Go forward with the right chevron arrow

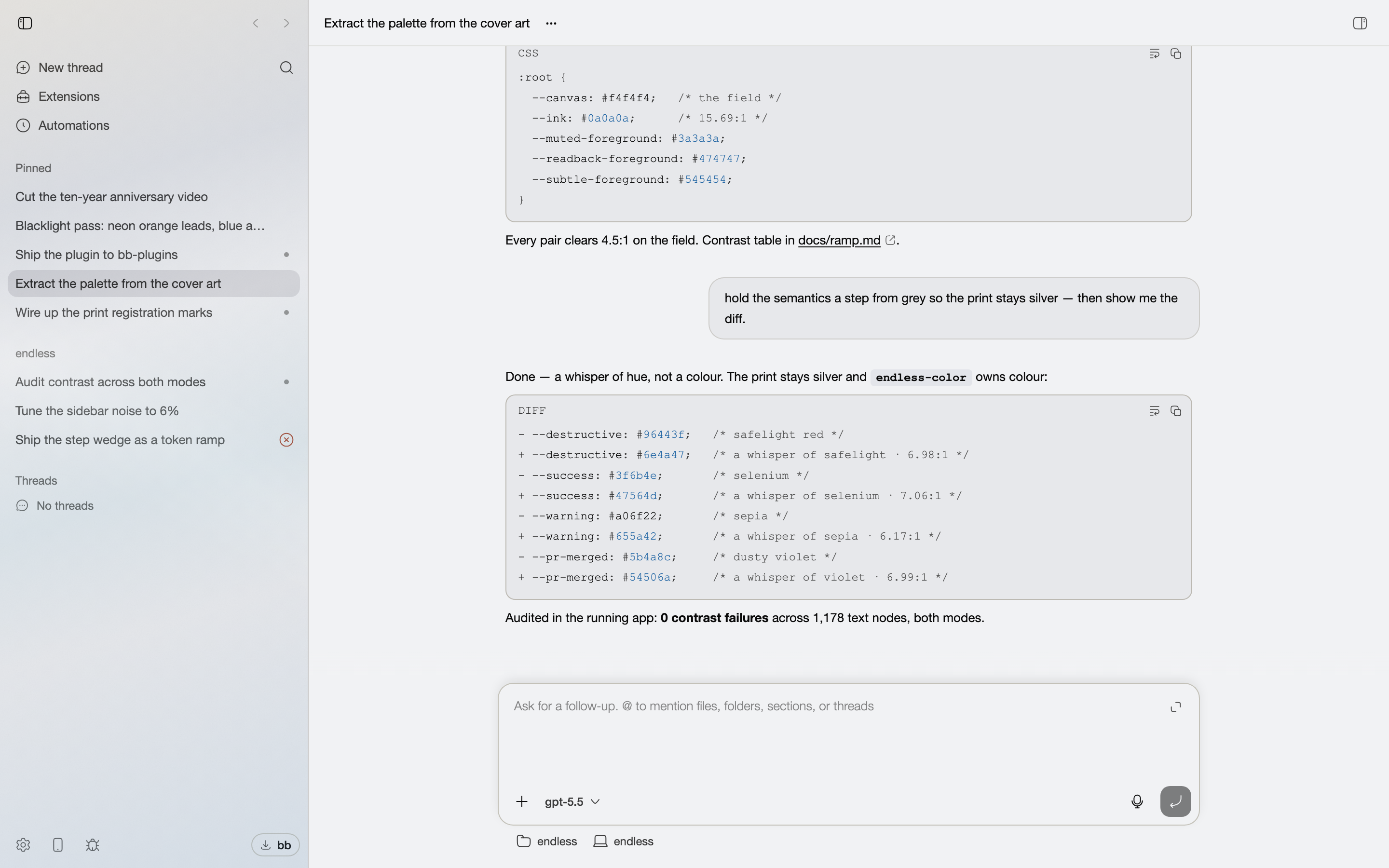point(286,23)
